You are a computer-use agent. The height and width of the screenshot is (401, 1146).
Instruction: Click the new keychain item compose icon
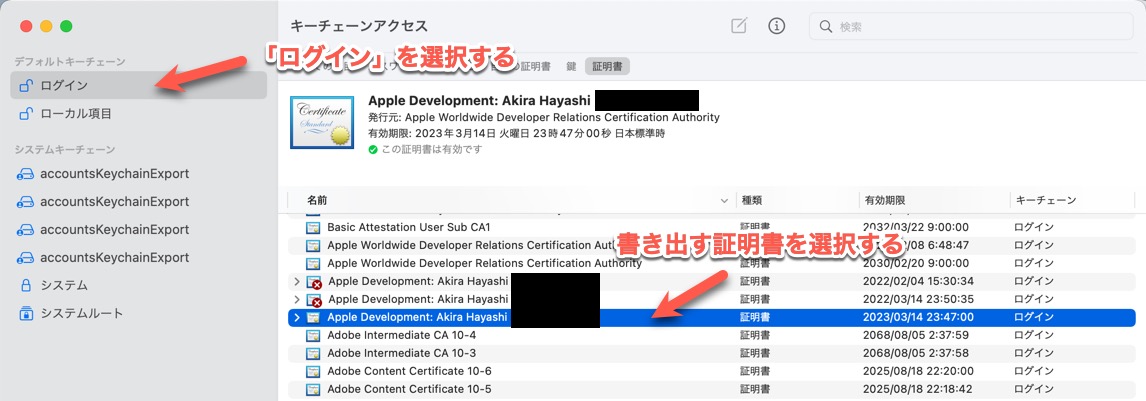739,26
